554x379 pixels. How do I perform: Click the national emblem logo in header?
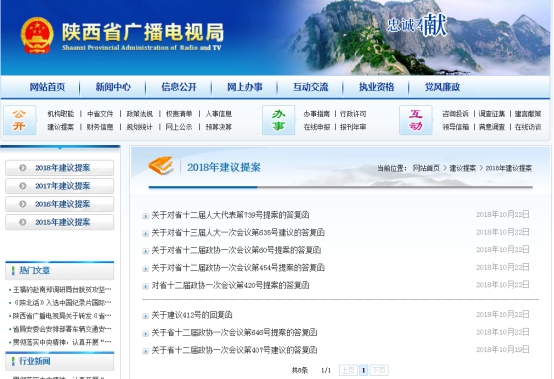tap(37, 35)
